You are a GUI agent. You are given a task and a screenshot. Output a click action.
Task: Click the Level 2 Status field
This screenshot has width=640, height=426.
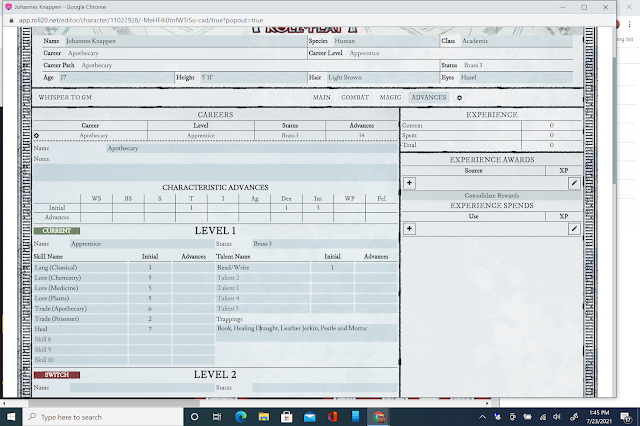point(324,388)
